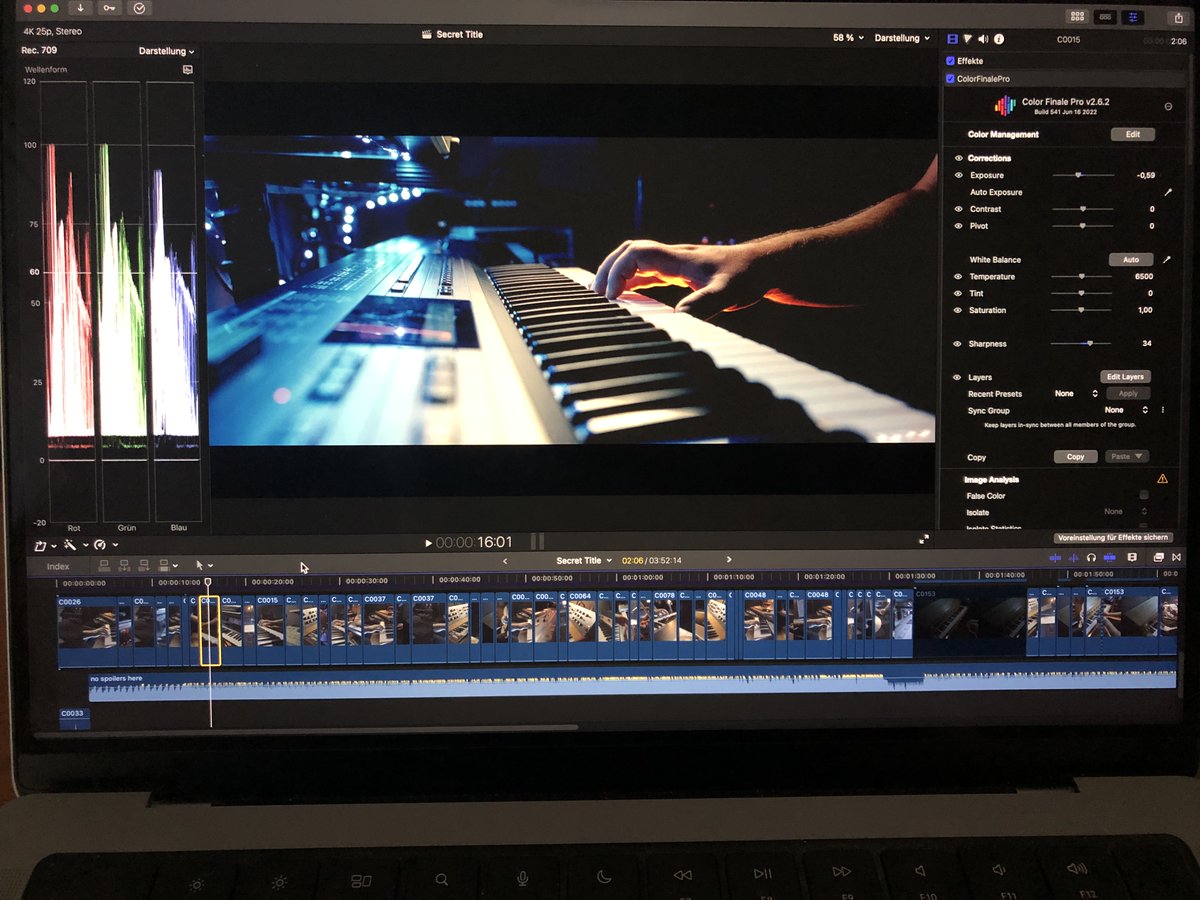
Task: Click the White Balance Auto button
Action: point(1130,260)
